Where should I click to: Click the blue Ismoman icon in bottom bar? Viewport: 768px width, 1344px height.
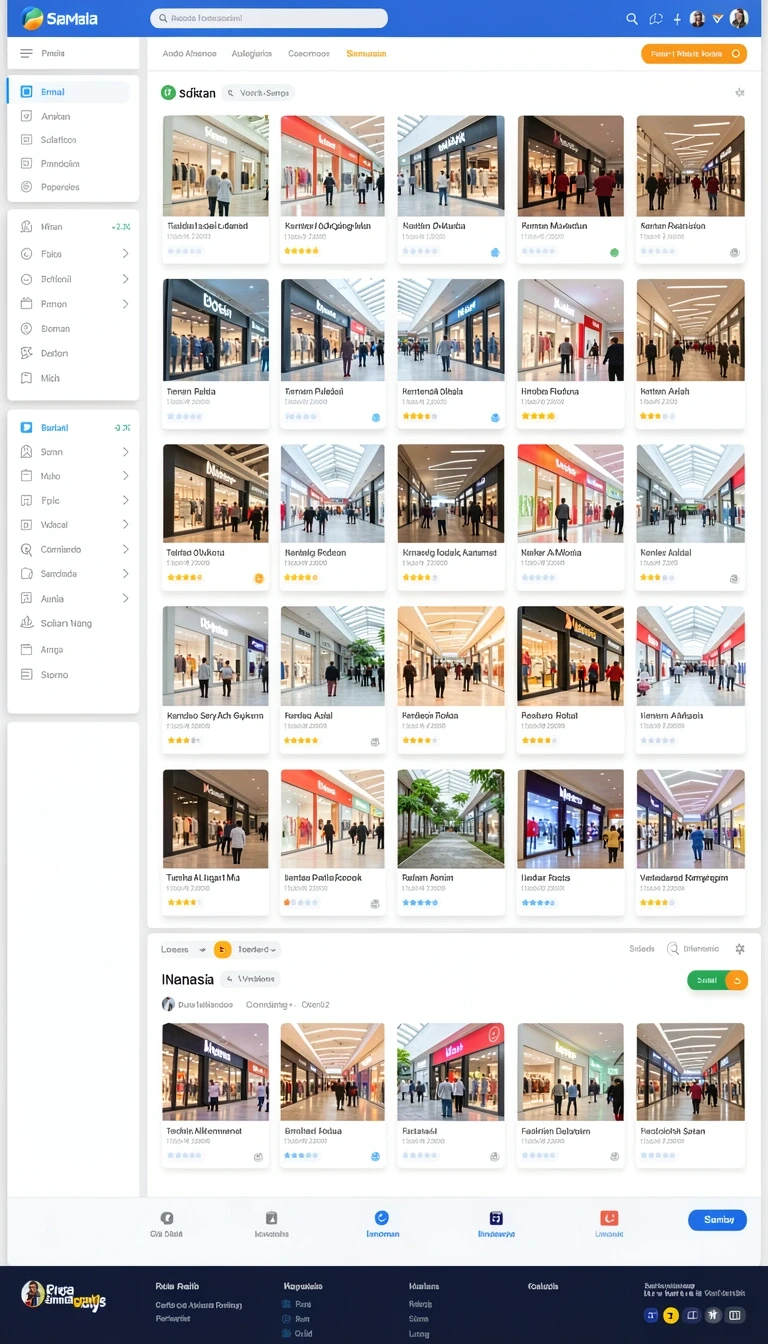tap(381, 1218)
